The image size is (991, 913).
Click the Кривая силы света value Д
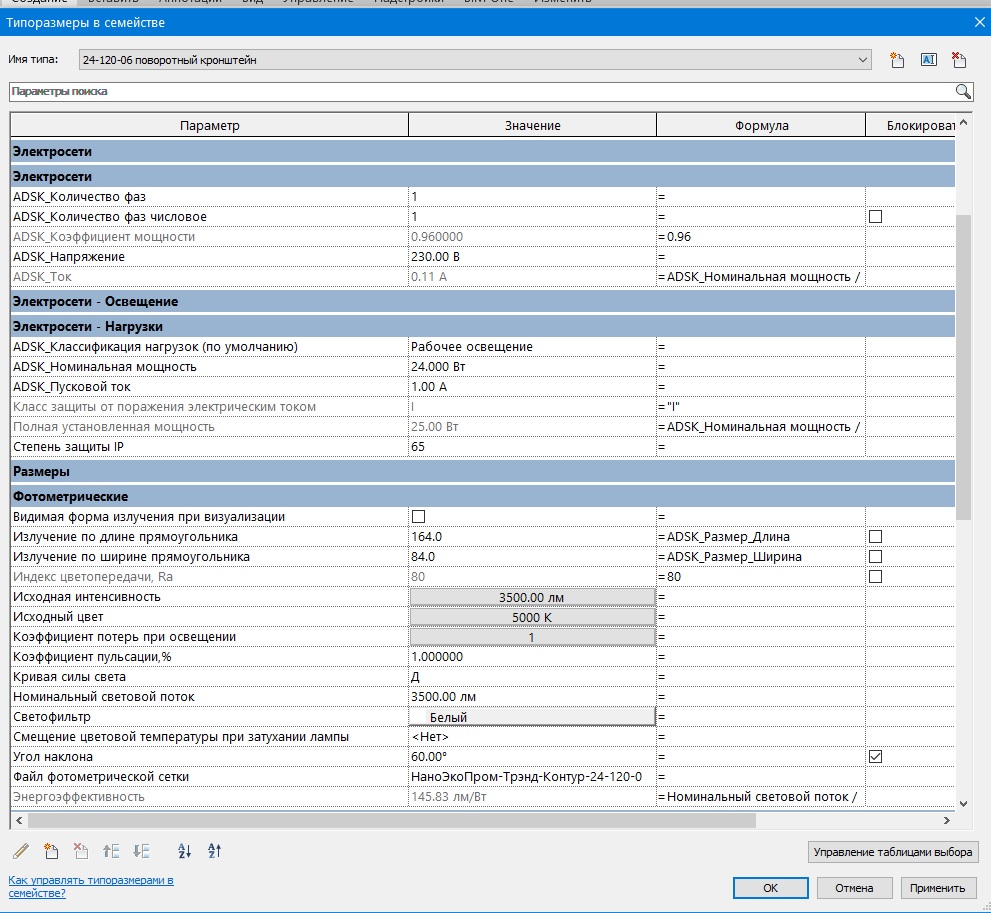pos(532,677)
